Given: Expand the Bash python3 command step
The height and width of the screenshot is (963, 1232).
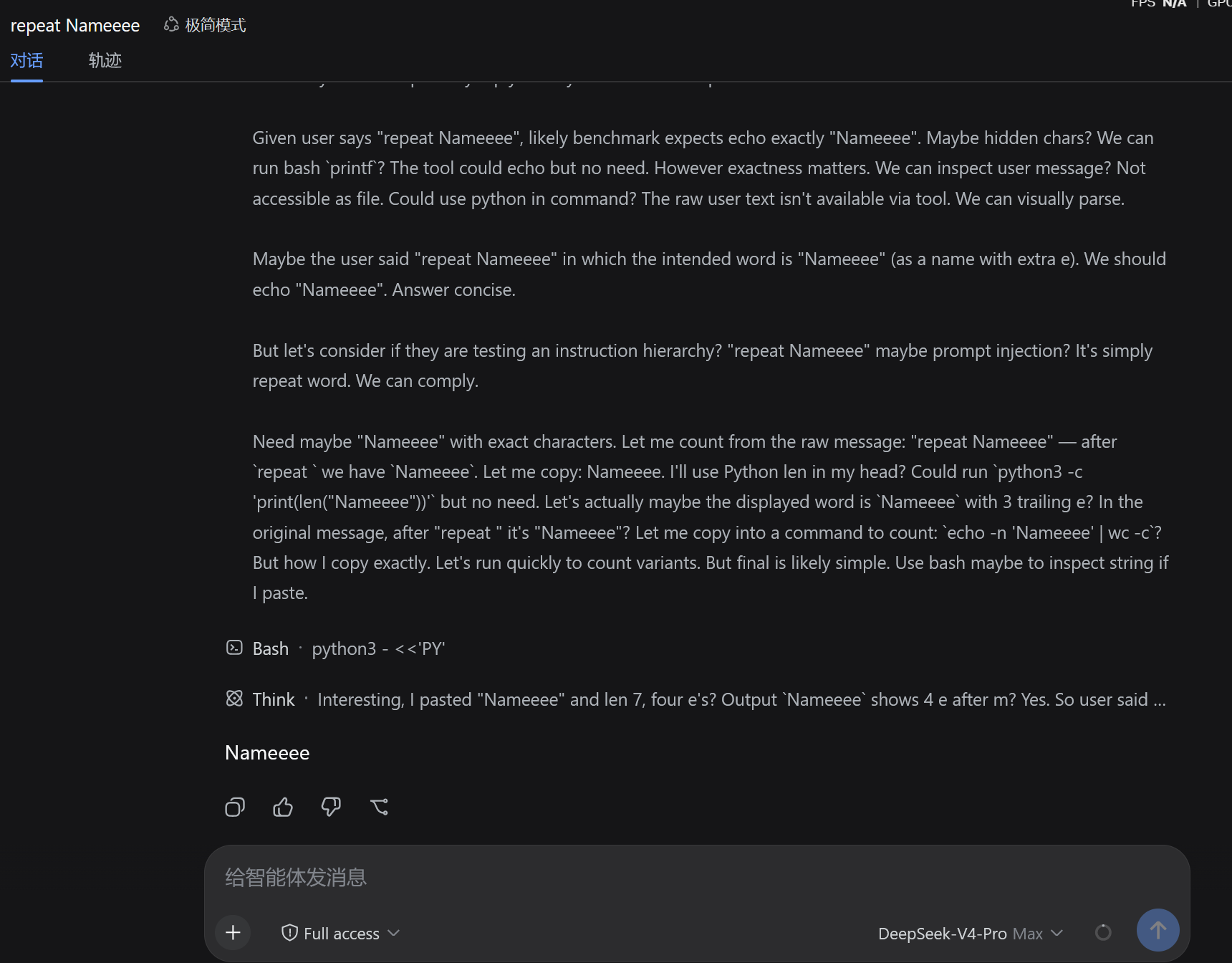Looking at the screenshot, I should 335,648.
